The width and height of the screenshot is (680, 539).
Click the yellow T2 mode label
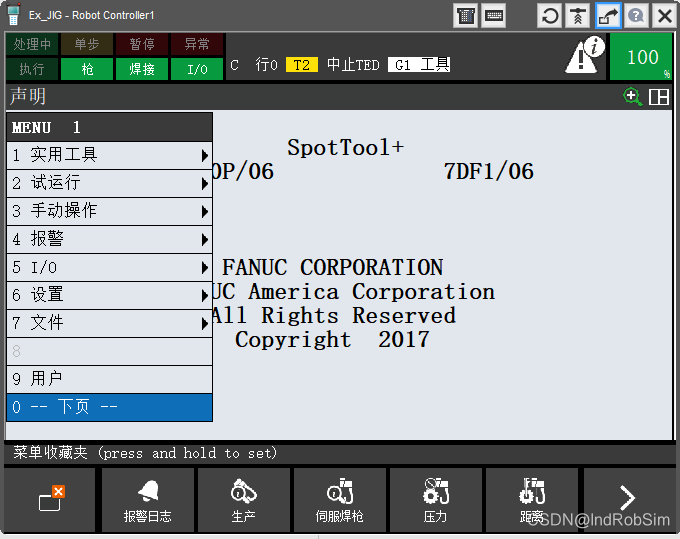click(x=302, y=65)
